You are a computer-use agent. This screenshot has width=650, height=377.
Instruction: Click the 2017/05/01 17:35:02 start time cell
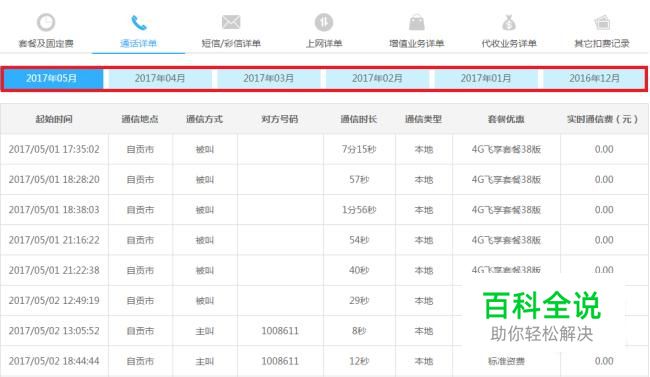54,149
